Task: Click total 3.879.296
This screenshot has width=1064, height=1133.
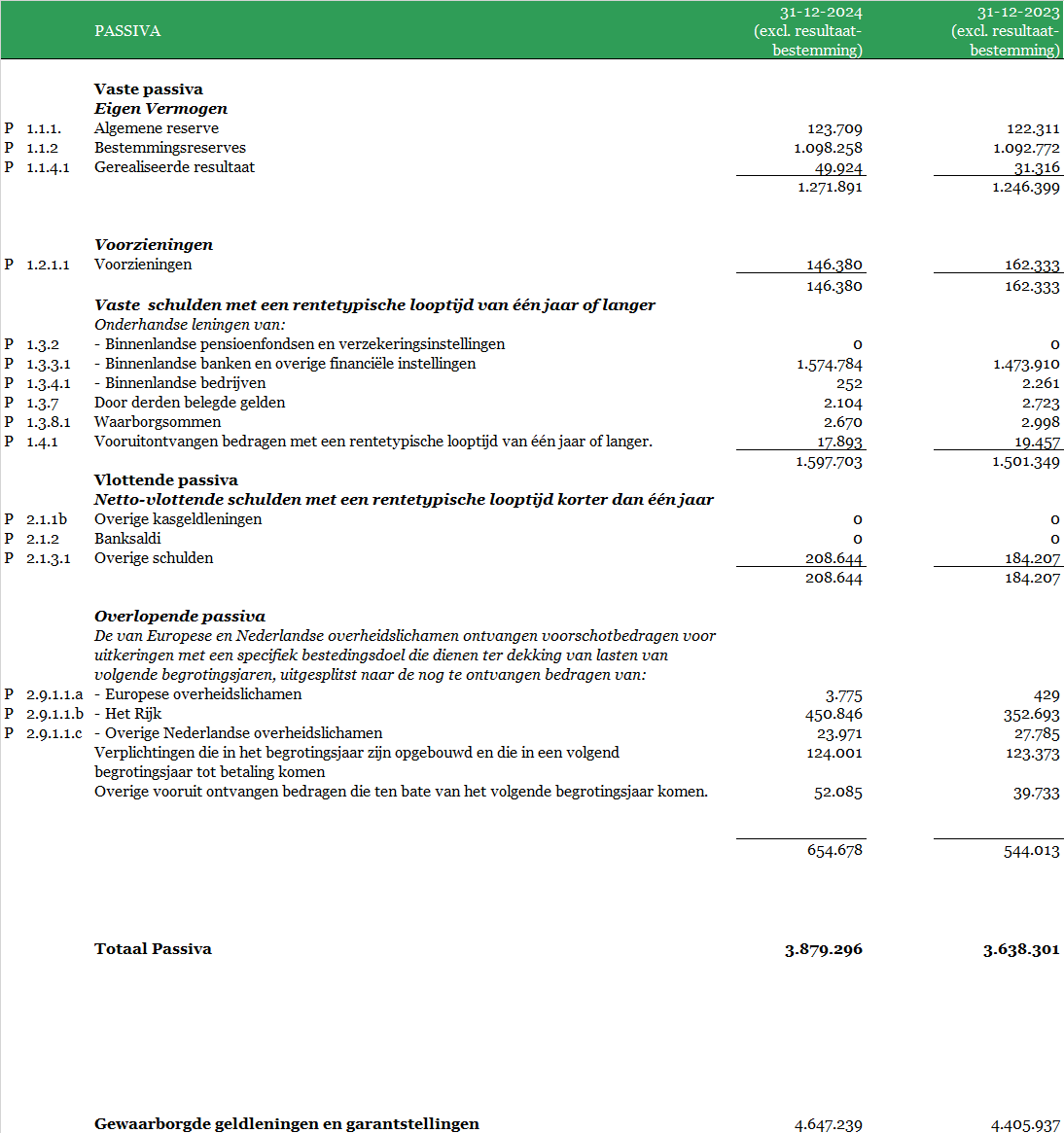Action: [x=824, y=949]
